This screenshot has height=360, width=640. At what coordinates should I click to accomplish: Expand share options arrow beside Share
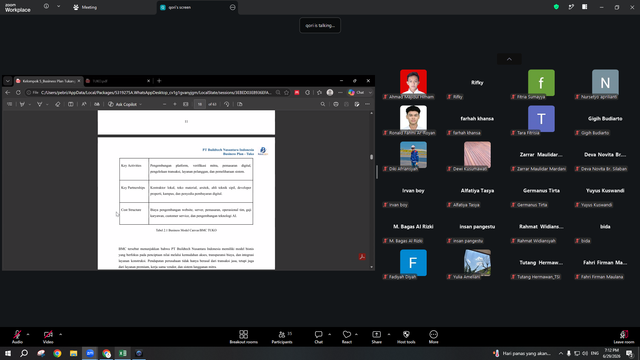388,334
